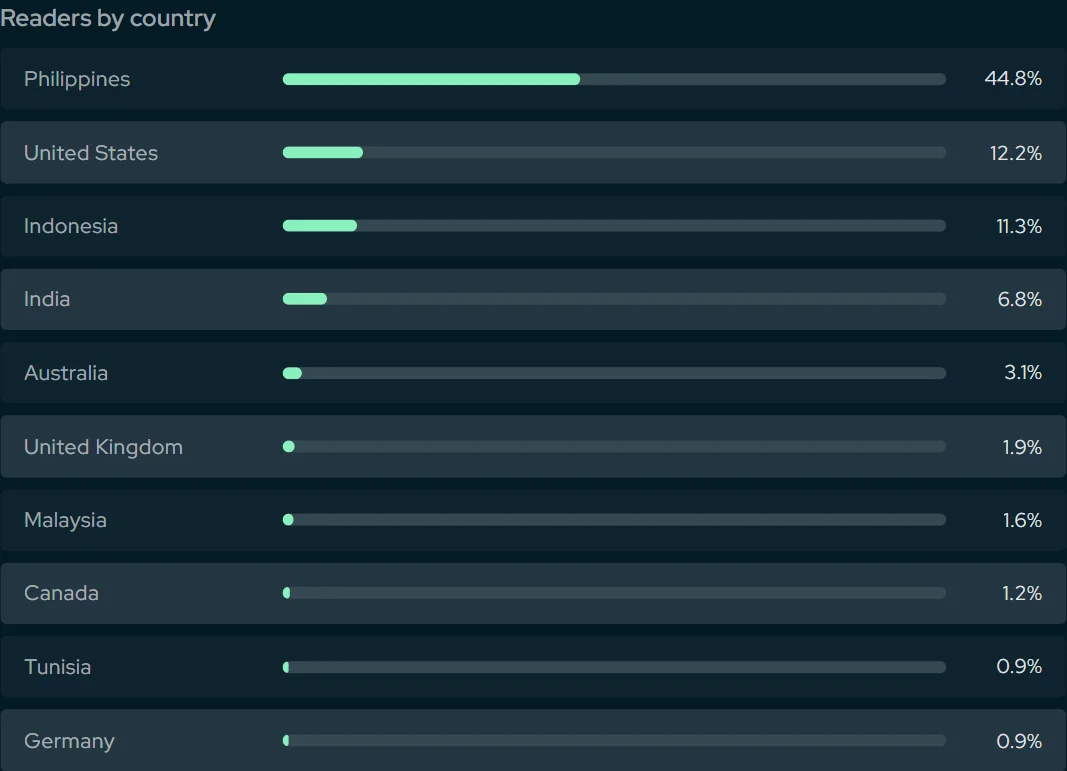Click the 1.2% value for Canada
Screen dimensions: 1067x771
1021,593
